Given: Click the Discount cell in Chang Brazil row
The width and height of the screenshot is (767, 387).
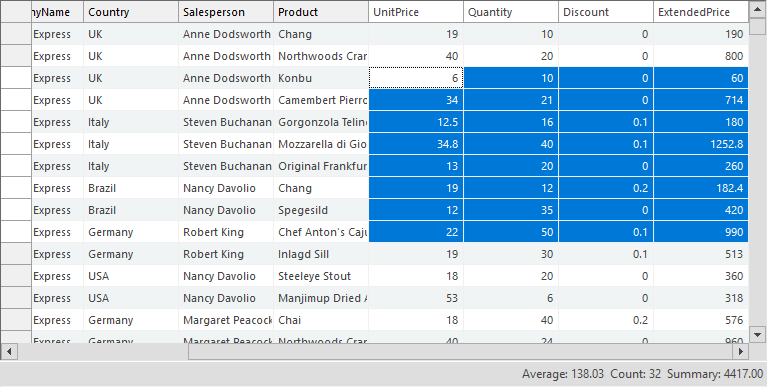Looking at the screenshot, I should point(605,188).
